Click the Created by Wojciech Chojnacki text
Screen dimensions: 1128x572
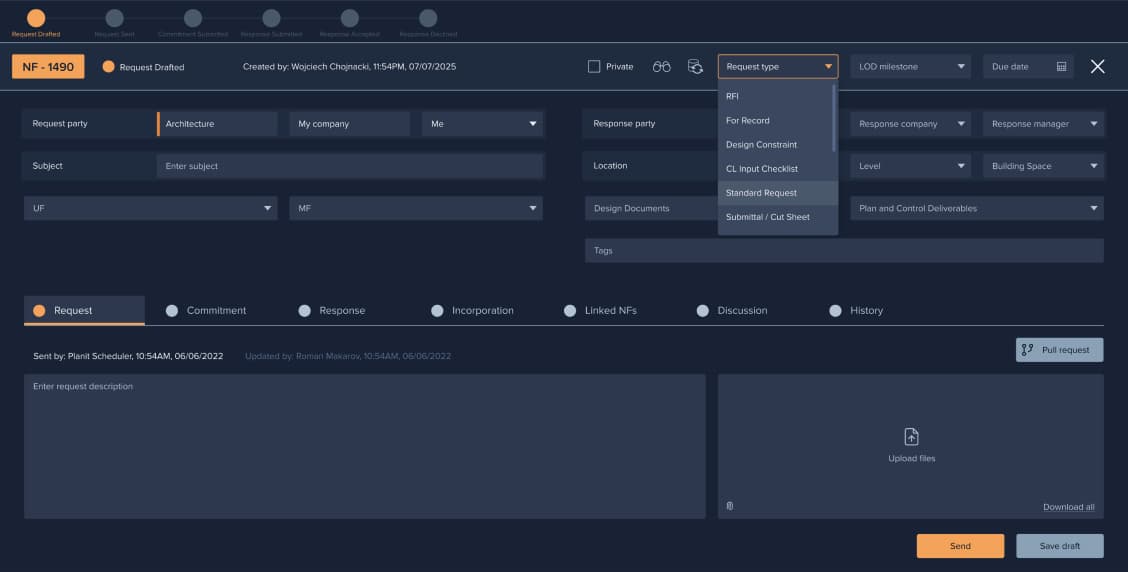click(x=350, y=66)
